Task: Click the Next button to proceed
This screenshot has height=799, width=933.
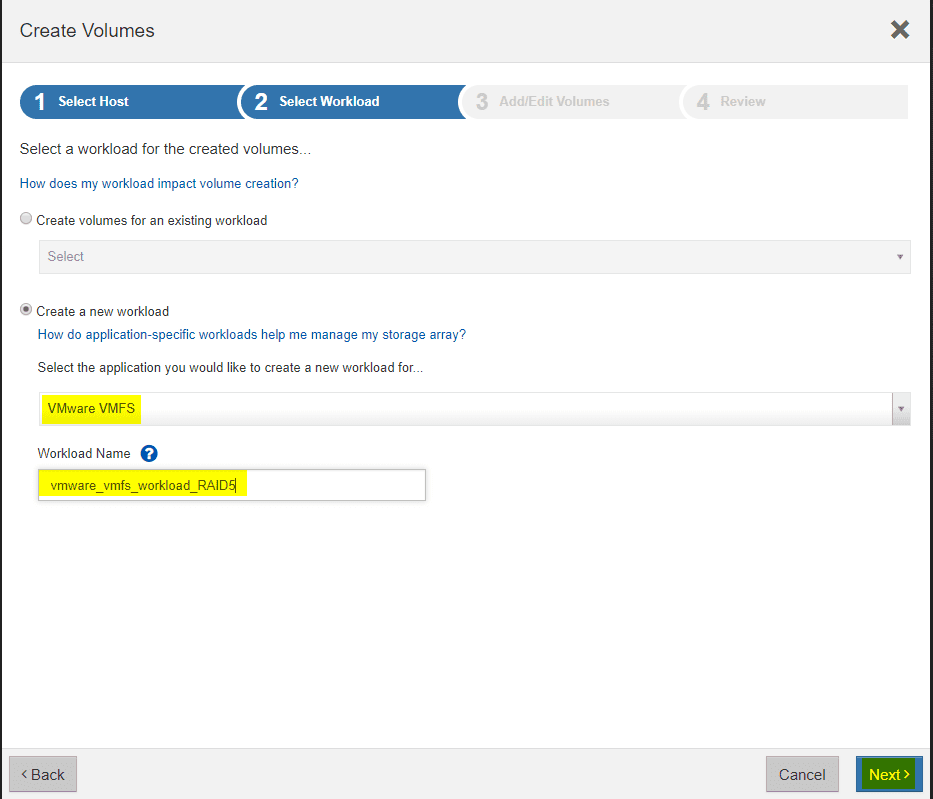Action: (x=888, y=774)
